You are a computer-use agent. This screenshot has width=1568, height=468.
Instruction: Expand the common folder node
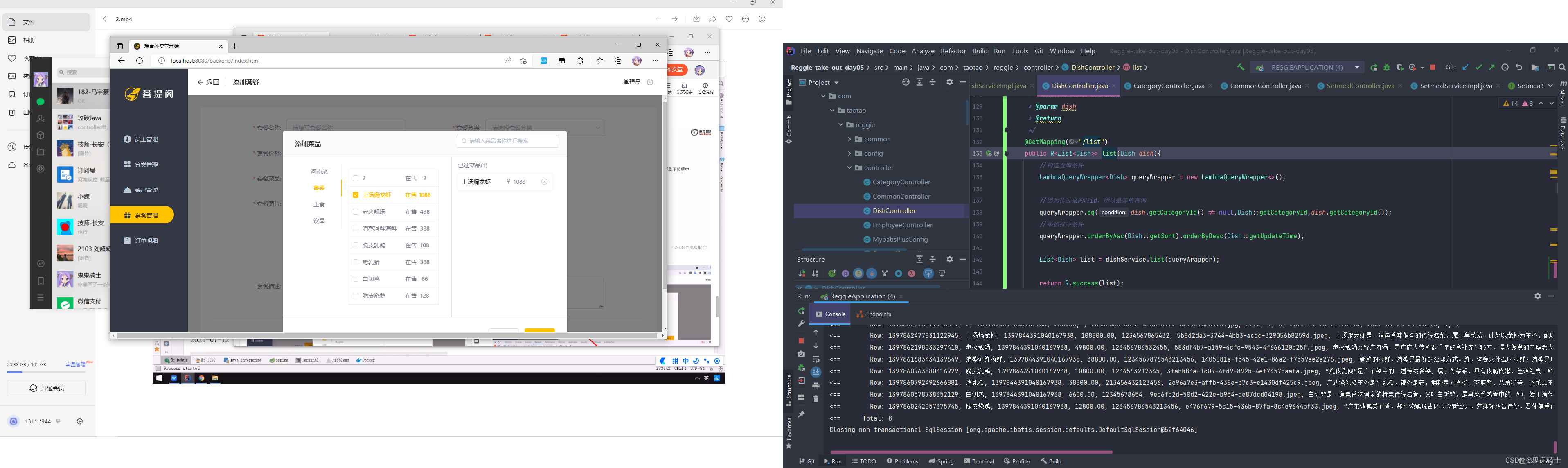(850, 139)
